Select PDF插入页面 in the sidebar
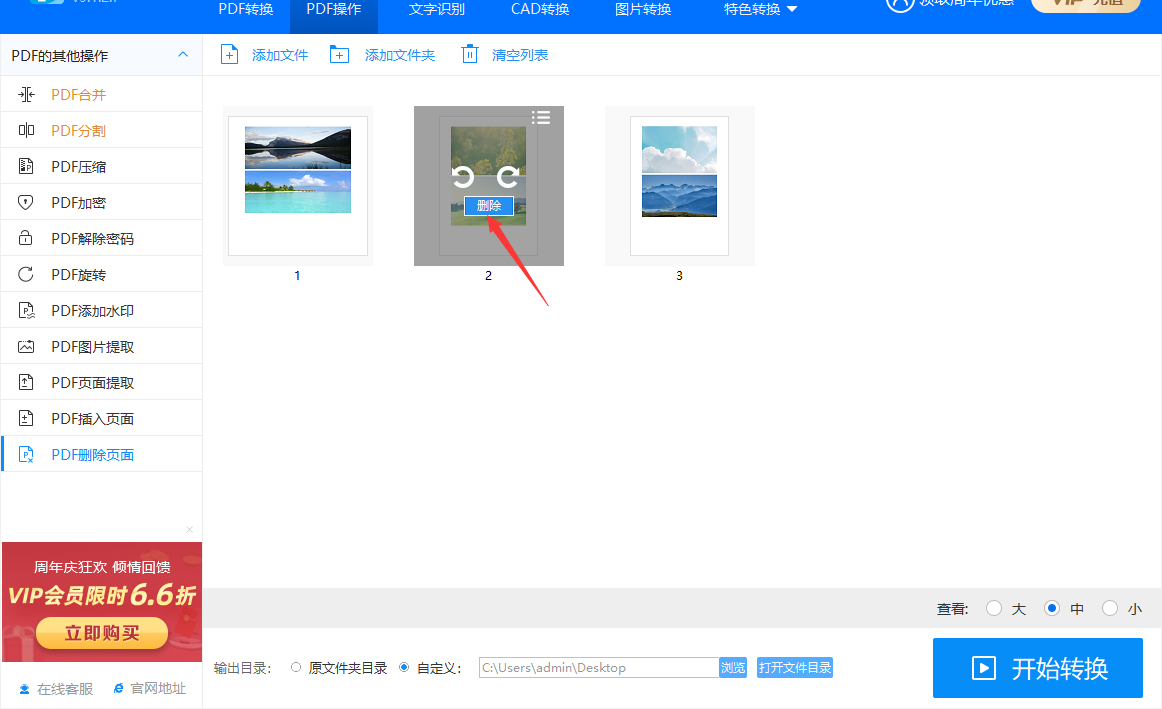The width and height of the screenshot is (1162, 709). (x=102, y=419)
